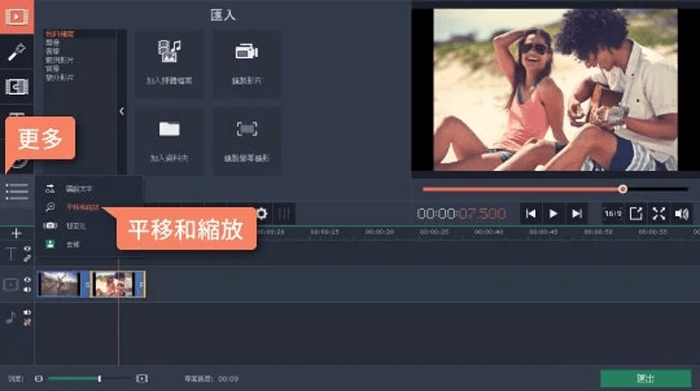This screenshot has width=700, height=391.
Task: Click the green 匯出 export button
Action: 645,379
